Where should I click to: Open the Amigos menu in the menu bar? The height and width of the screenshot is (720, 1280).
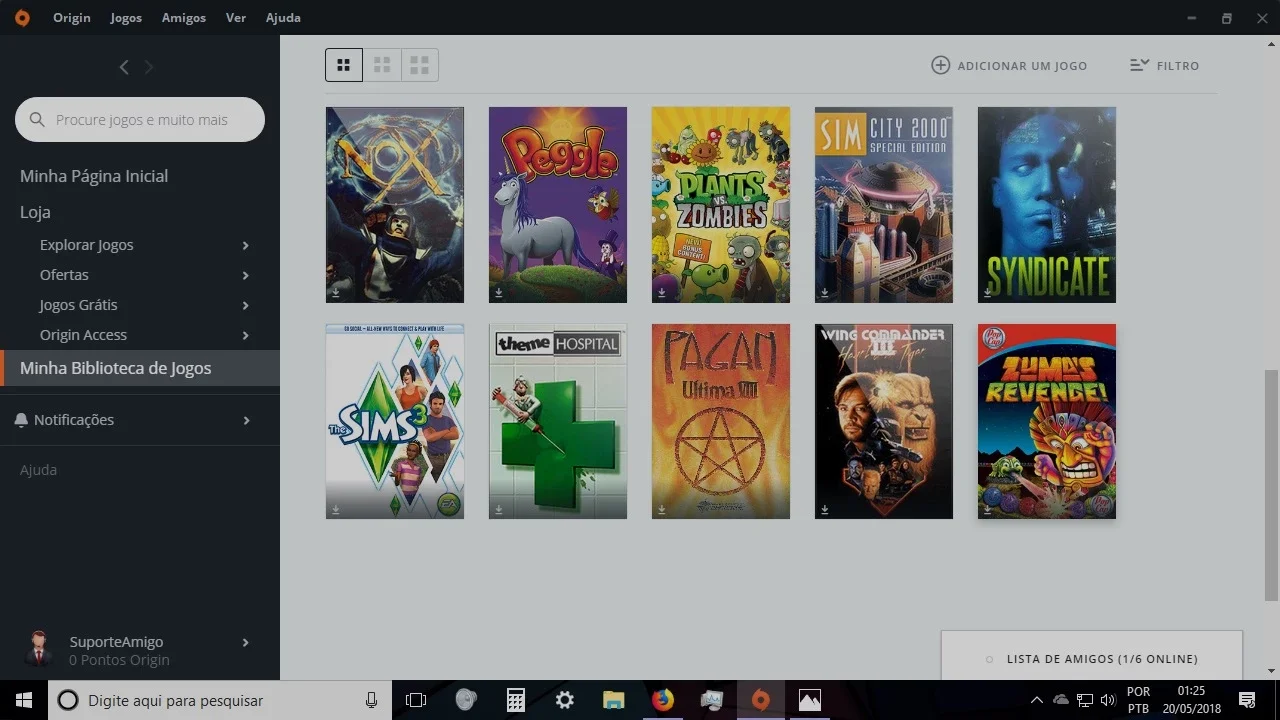tap(184, 18)
